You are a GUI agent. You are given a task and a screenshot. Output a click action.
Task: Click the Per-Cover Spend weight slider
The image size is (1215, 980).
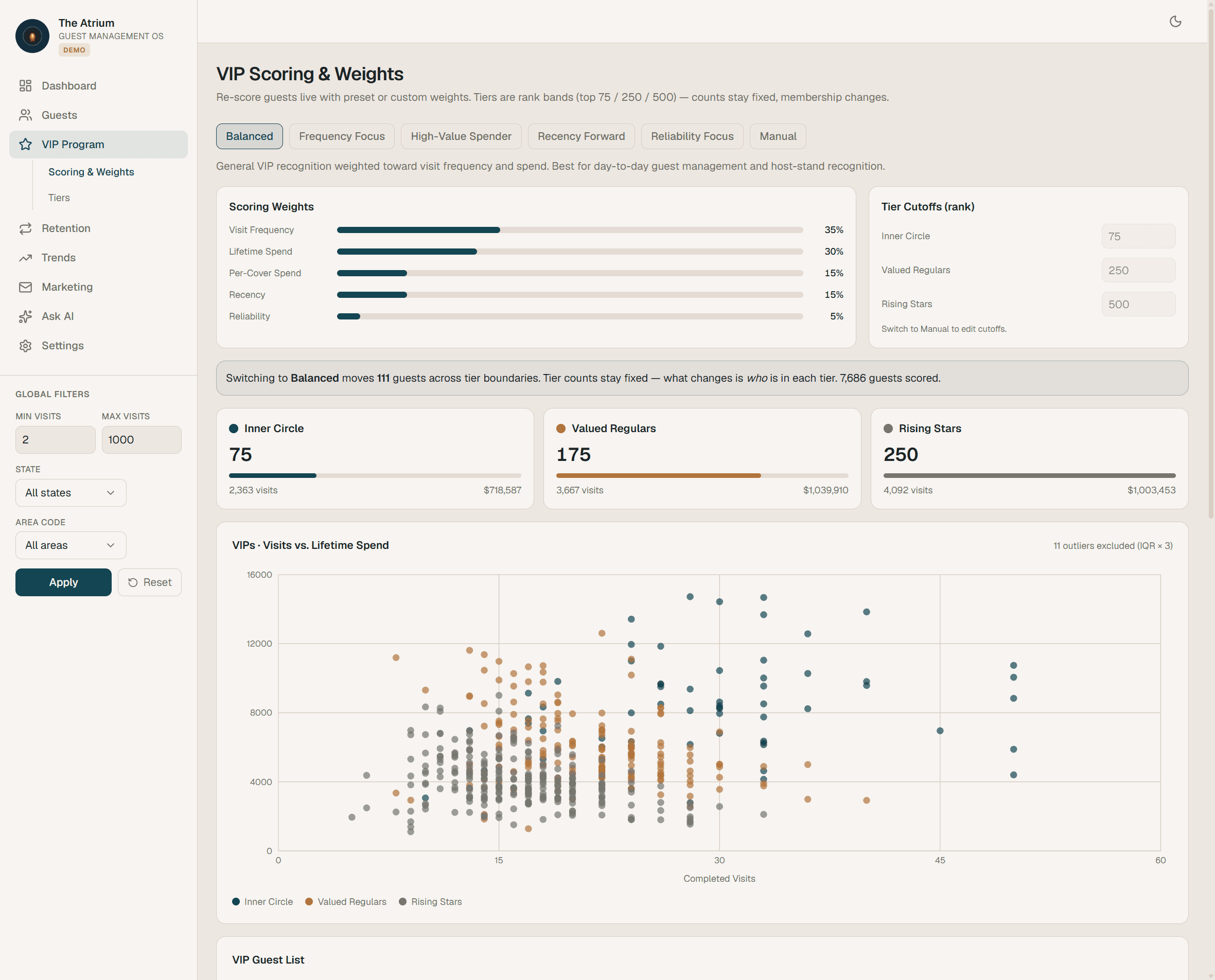point(570,273)
